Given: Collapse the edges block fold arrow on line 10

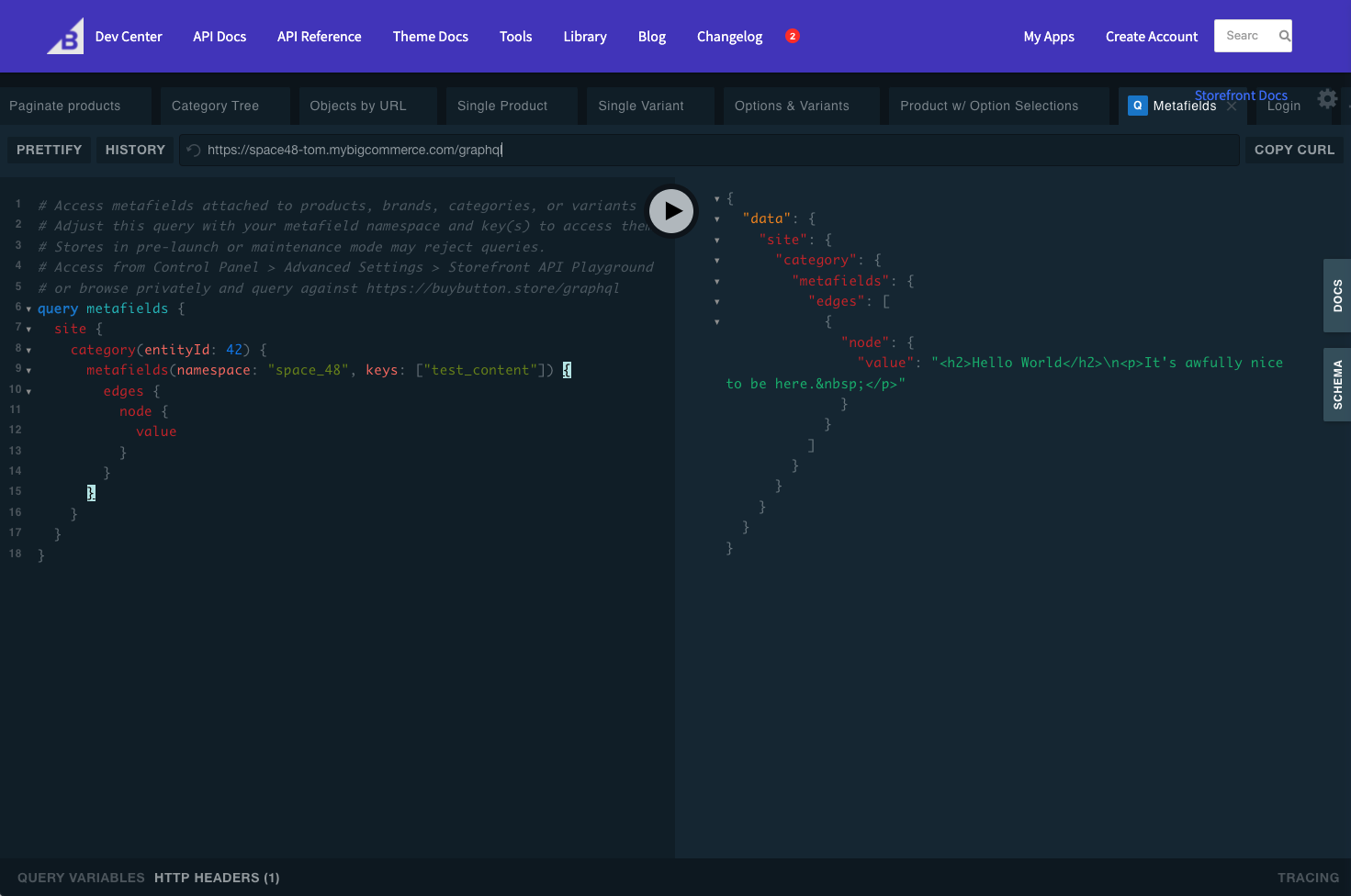Looking at the screenshot, I should coord(28,392).
